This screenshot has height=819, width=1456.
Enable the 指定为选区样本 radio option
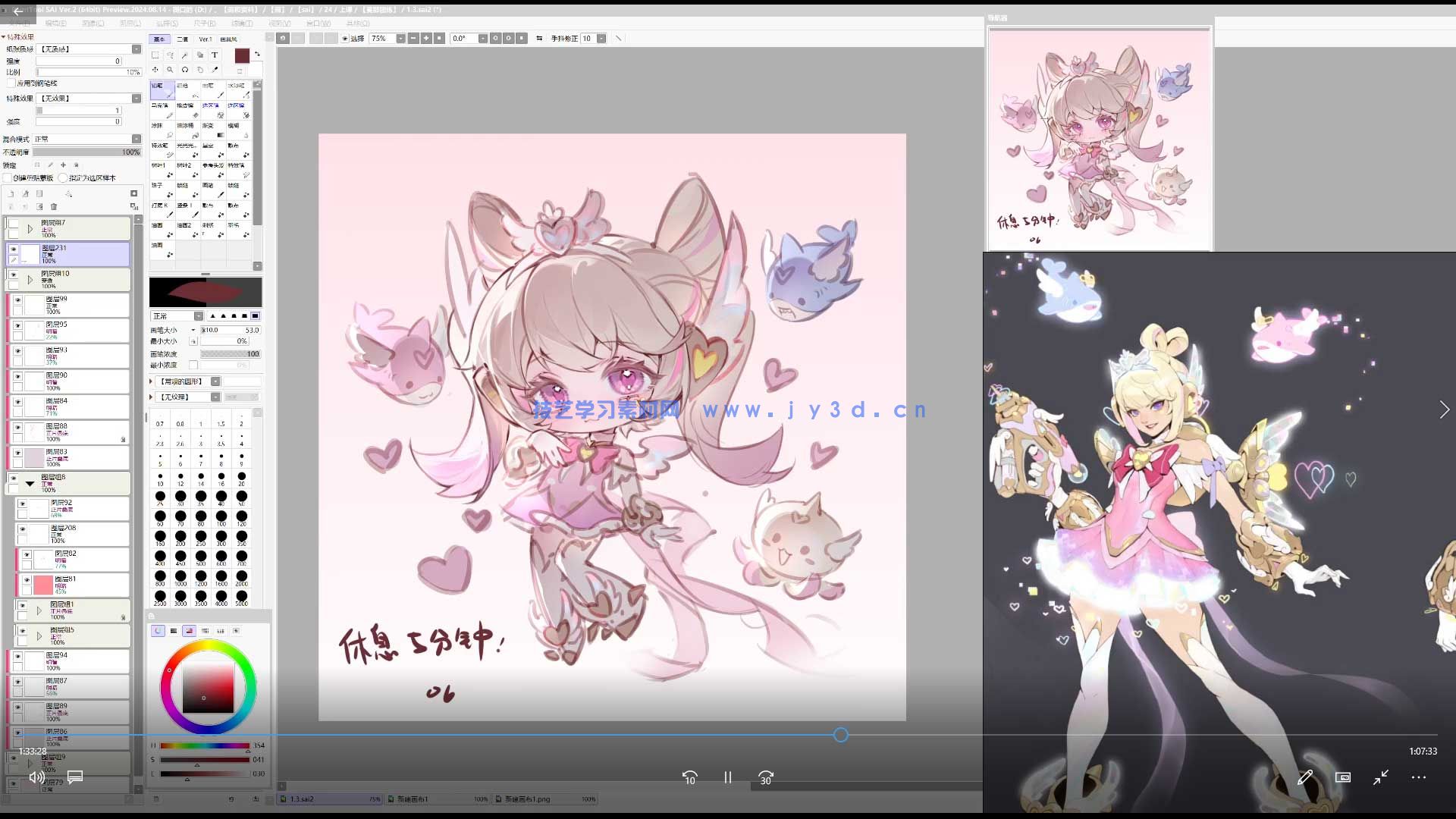tap(63, 178)
